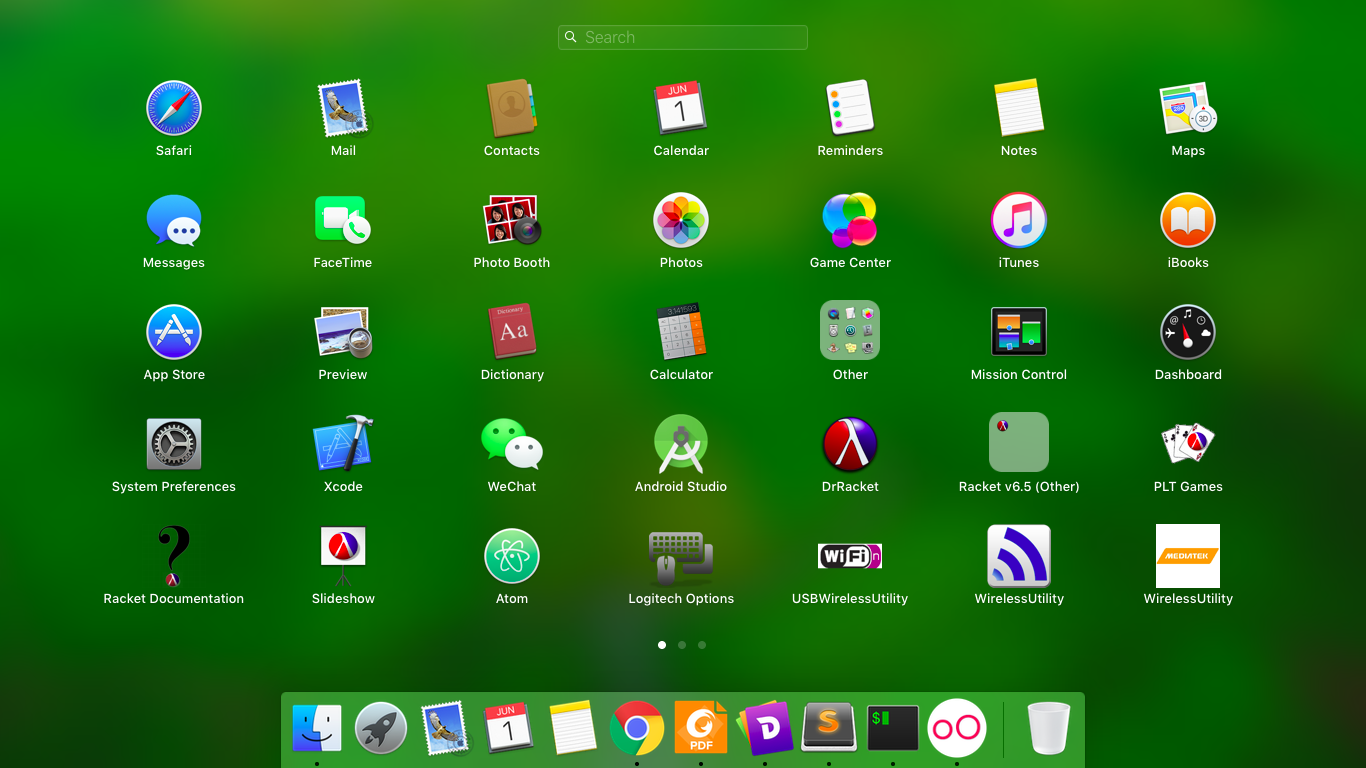The height and width of the screenshot is (768, 1366).
Task: Open Calendar in the Launchpad grid
Action: point(681,108)
